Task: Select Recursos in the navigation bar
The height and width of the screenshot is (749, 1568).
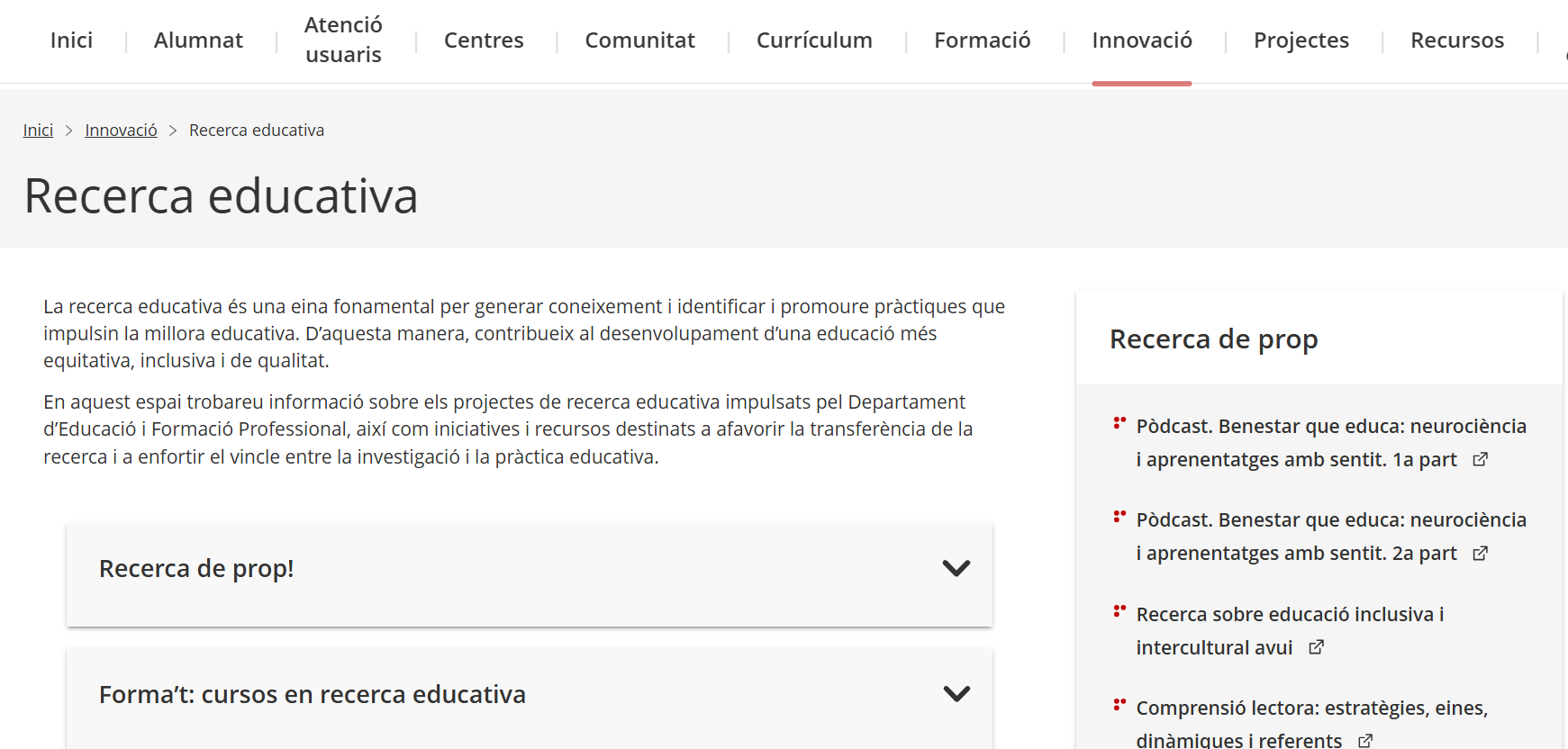Action: (x=1456, y=41)
